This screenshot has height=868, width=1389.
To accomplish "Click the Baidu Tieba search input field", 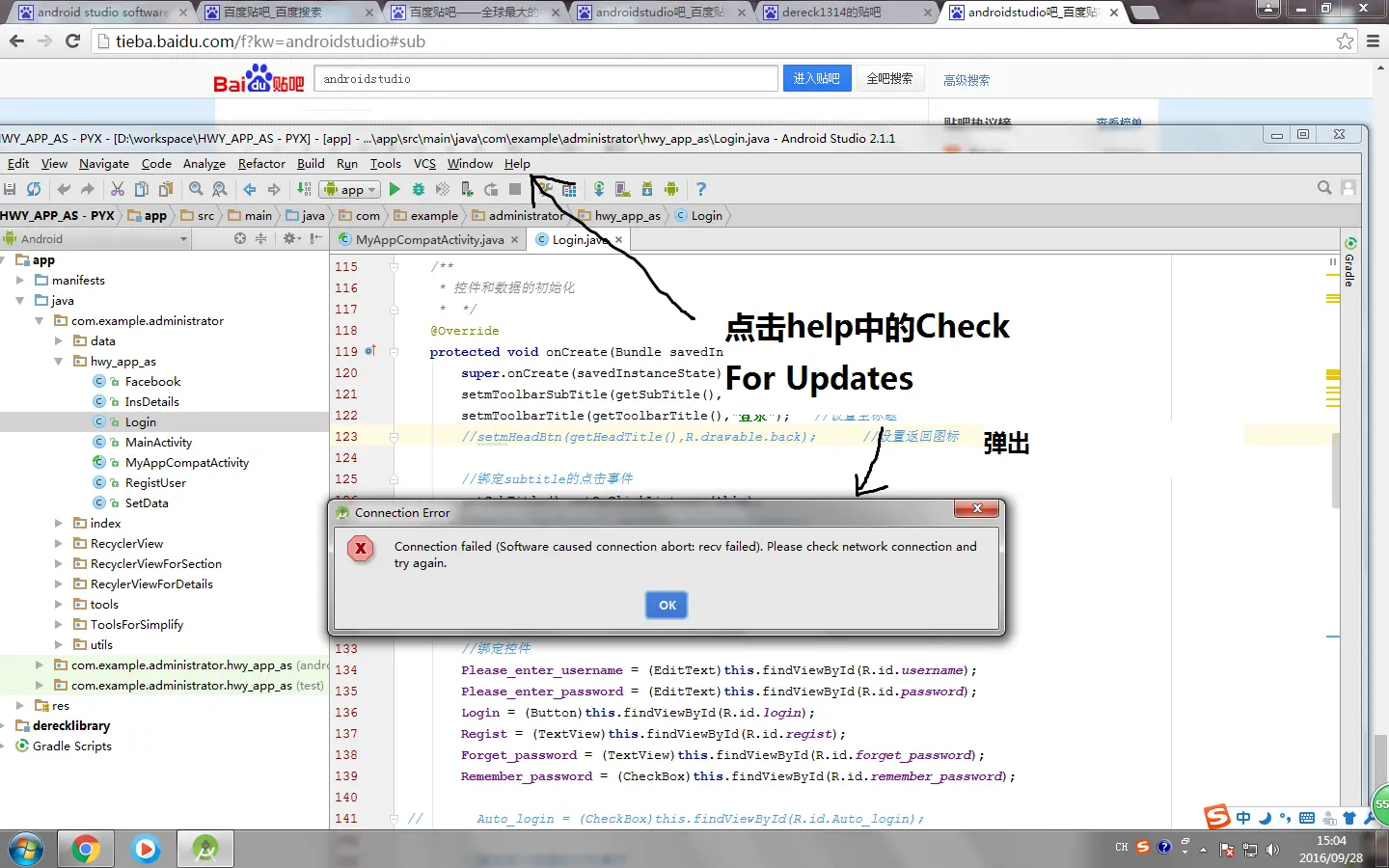I will point(547,78).
